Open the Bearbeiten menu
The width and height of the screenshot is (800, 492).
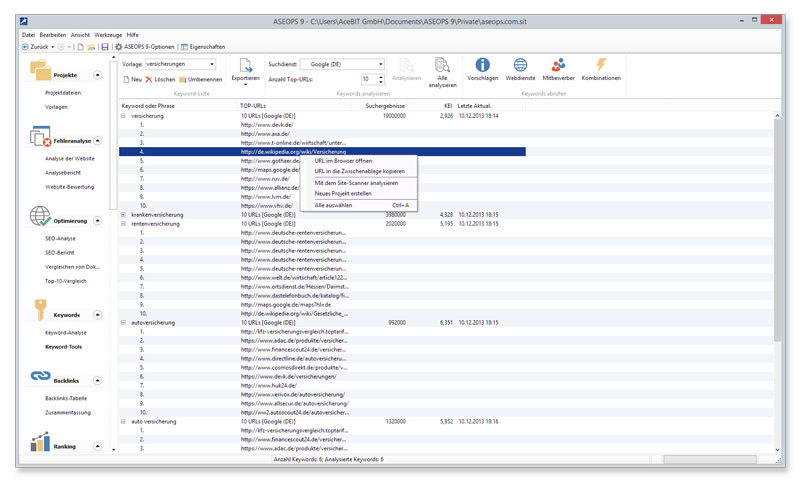coord(53,35)
